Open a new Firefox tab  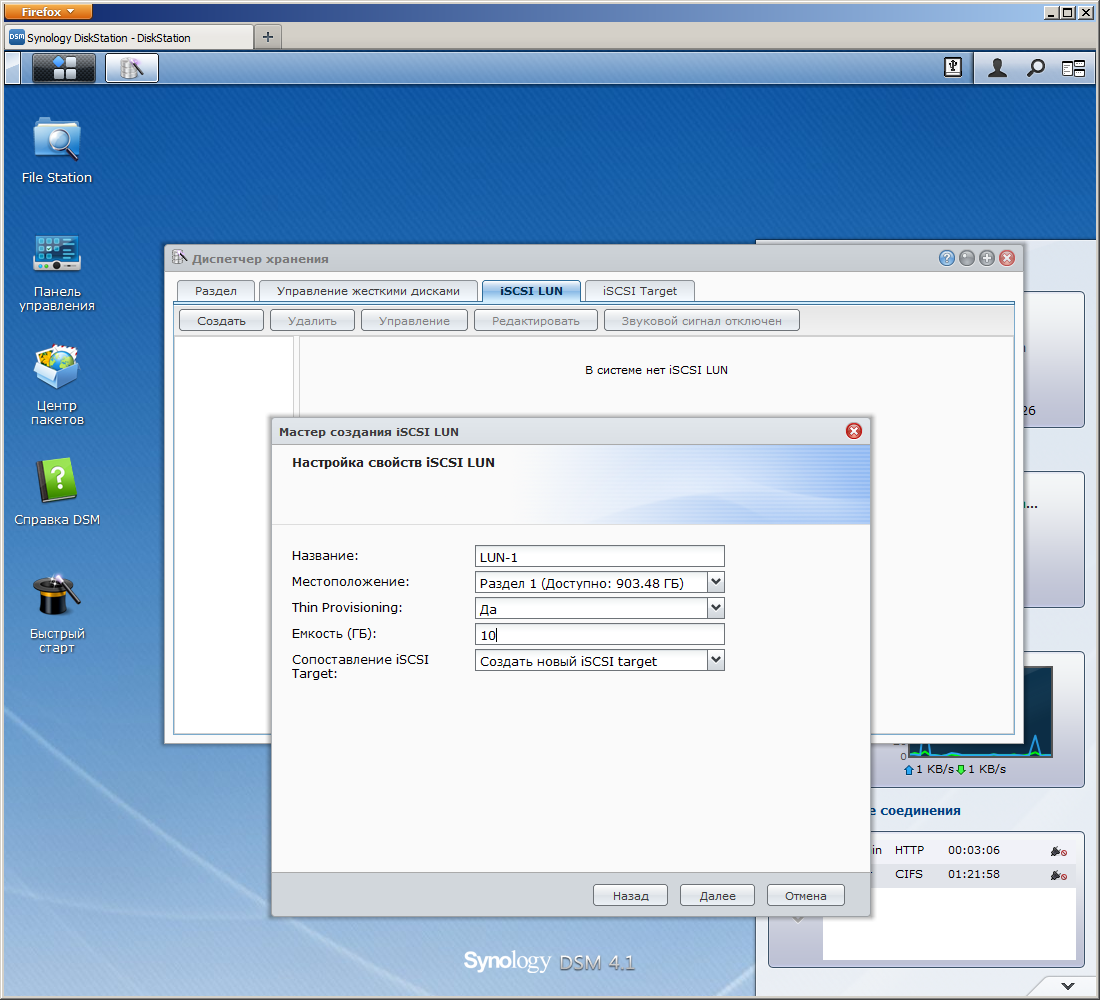tap(268, 36)
